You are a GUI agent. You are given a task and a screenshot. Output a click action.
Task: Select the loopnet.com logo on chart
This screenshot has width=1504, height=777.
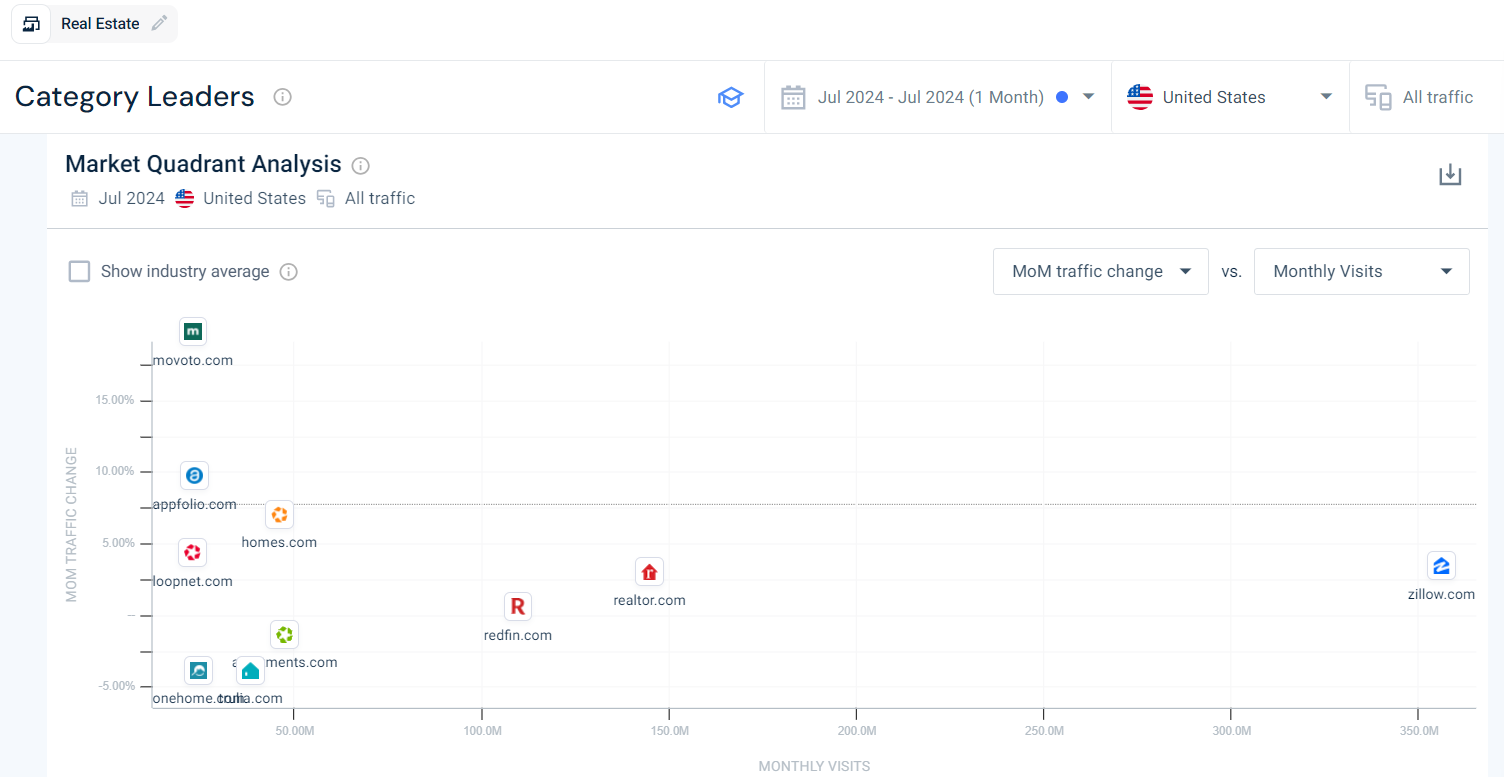tap(192, 552)
